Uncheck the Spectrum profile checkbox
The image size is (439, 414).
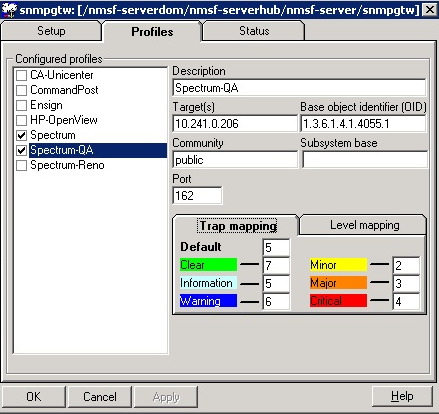(x=21, y=135)
